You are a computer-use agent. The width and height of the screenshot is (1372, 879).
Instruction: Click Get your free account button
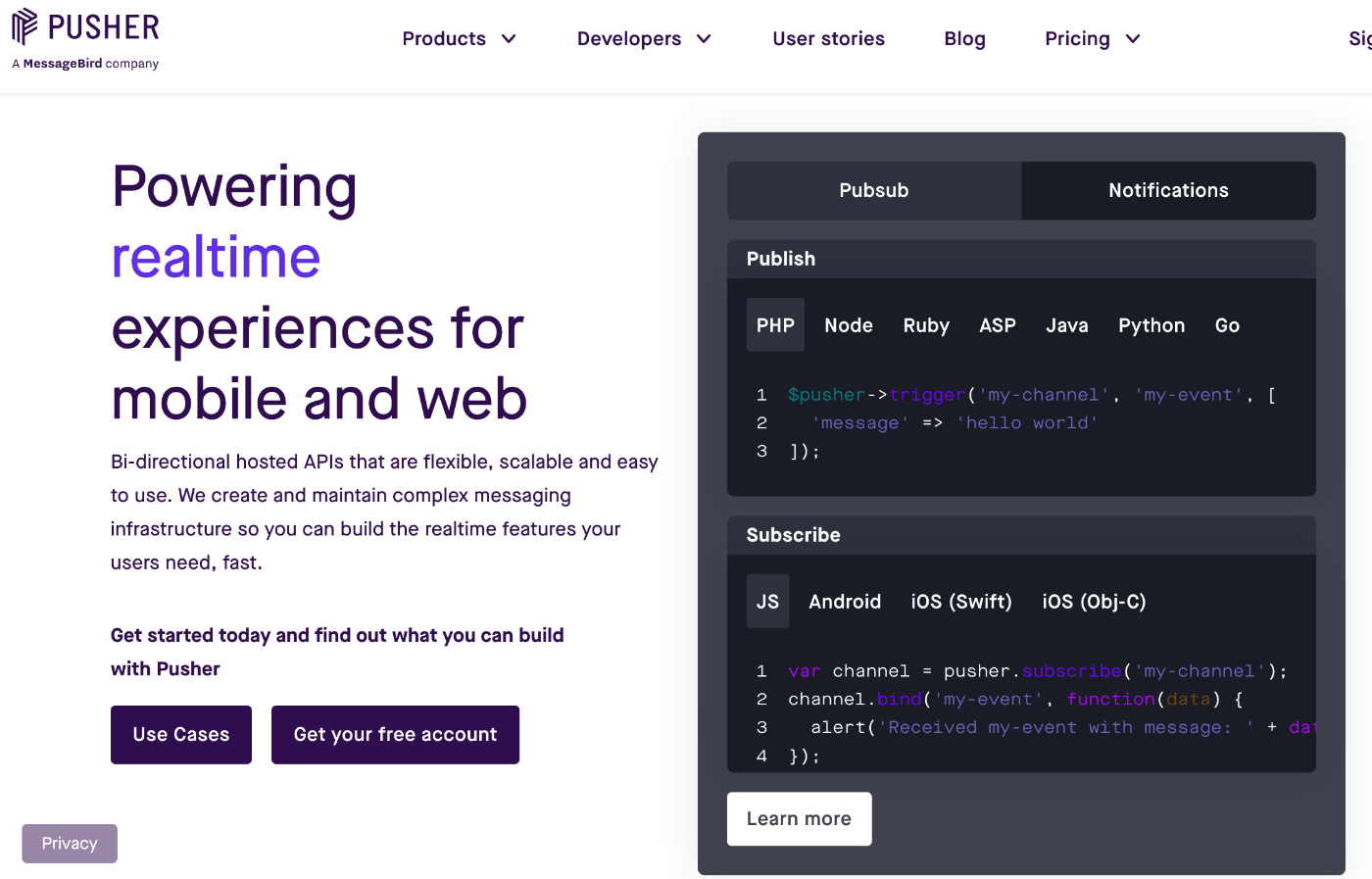pos(395,735)
